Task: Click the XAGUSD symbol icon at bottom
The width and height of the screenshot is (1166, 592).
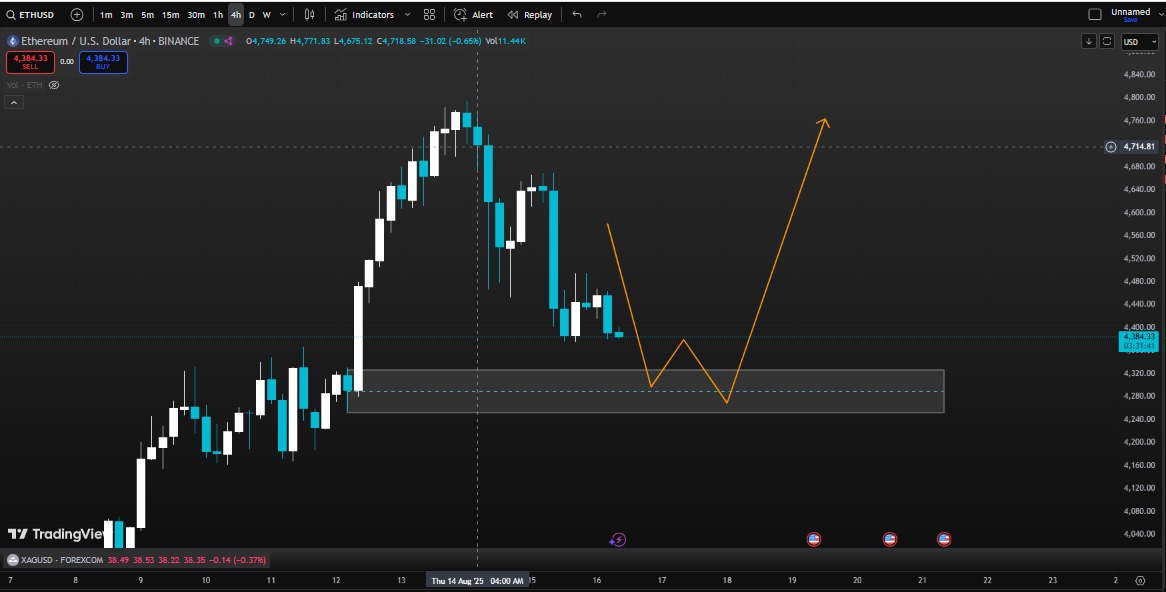Action: click(13, 560)
